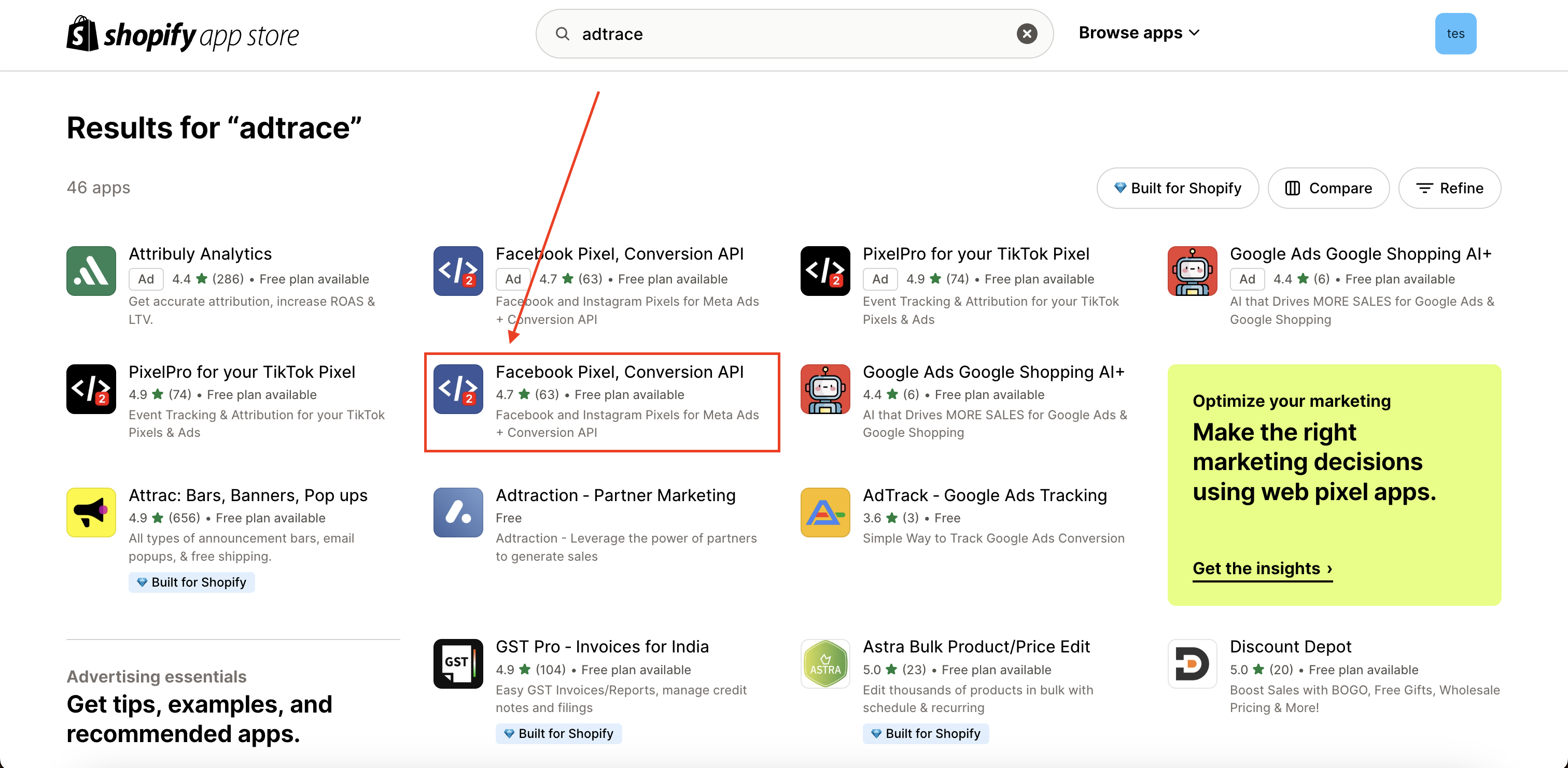
Task: Click the non-ad Facebook Pixel app icon
Action: tap(458, 389)
